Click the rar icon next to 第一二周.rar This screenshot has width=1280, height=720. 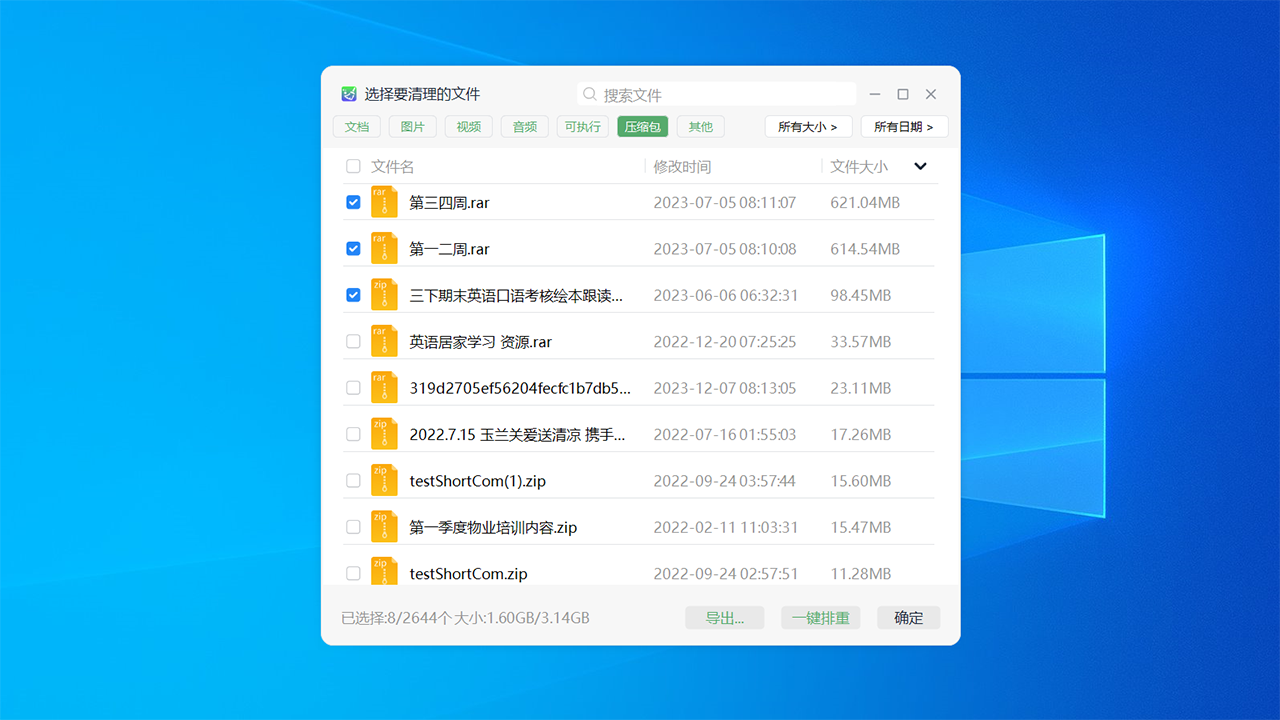383,247
